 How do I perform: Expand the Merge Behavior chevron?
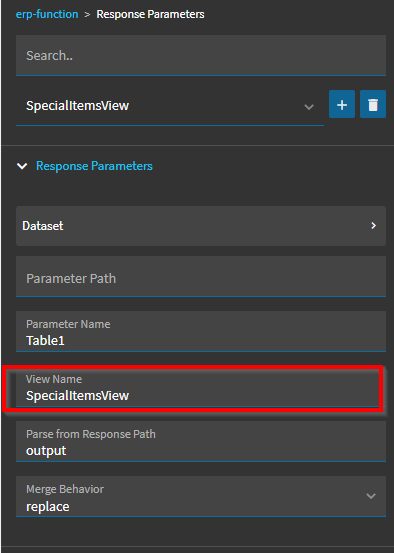(x=371, y=496)
